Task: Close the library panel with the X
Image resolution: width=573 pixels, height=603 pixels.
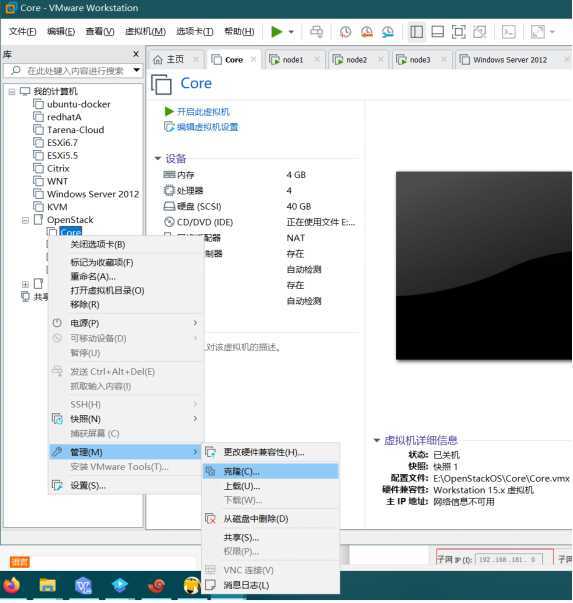Action: (136, 54)
